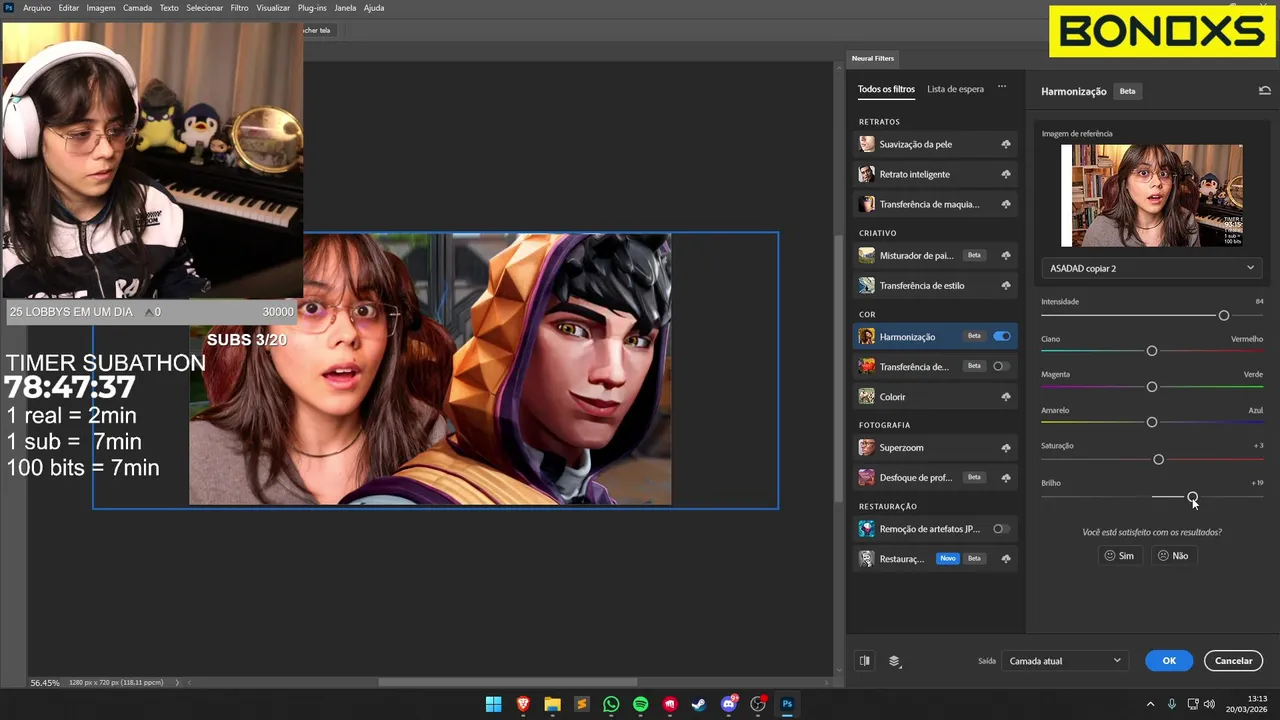Click the layer preview stack icon
This screenshot has width=1280, height=720.
coord(894,661)
